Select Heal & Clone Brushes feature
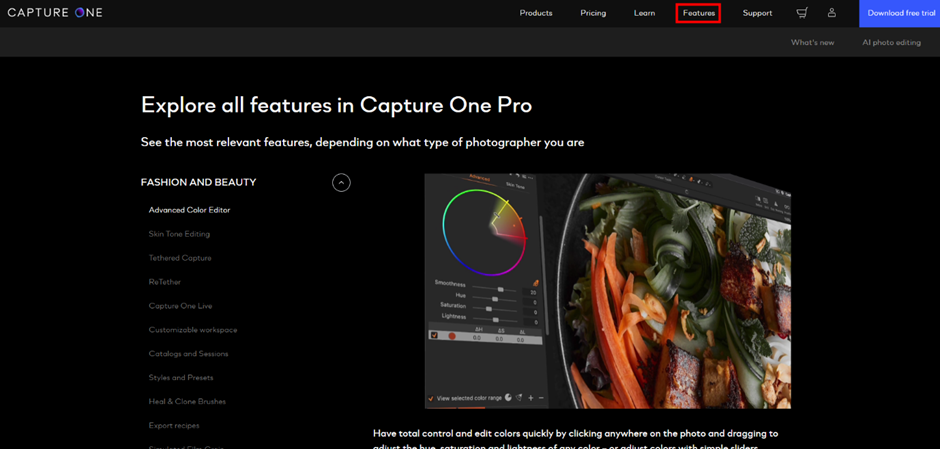The height and width of the screenshot is (449, 940). [x=187, y=402]
